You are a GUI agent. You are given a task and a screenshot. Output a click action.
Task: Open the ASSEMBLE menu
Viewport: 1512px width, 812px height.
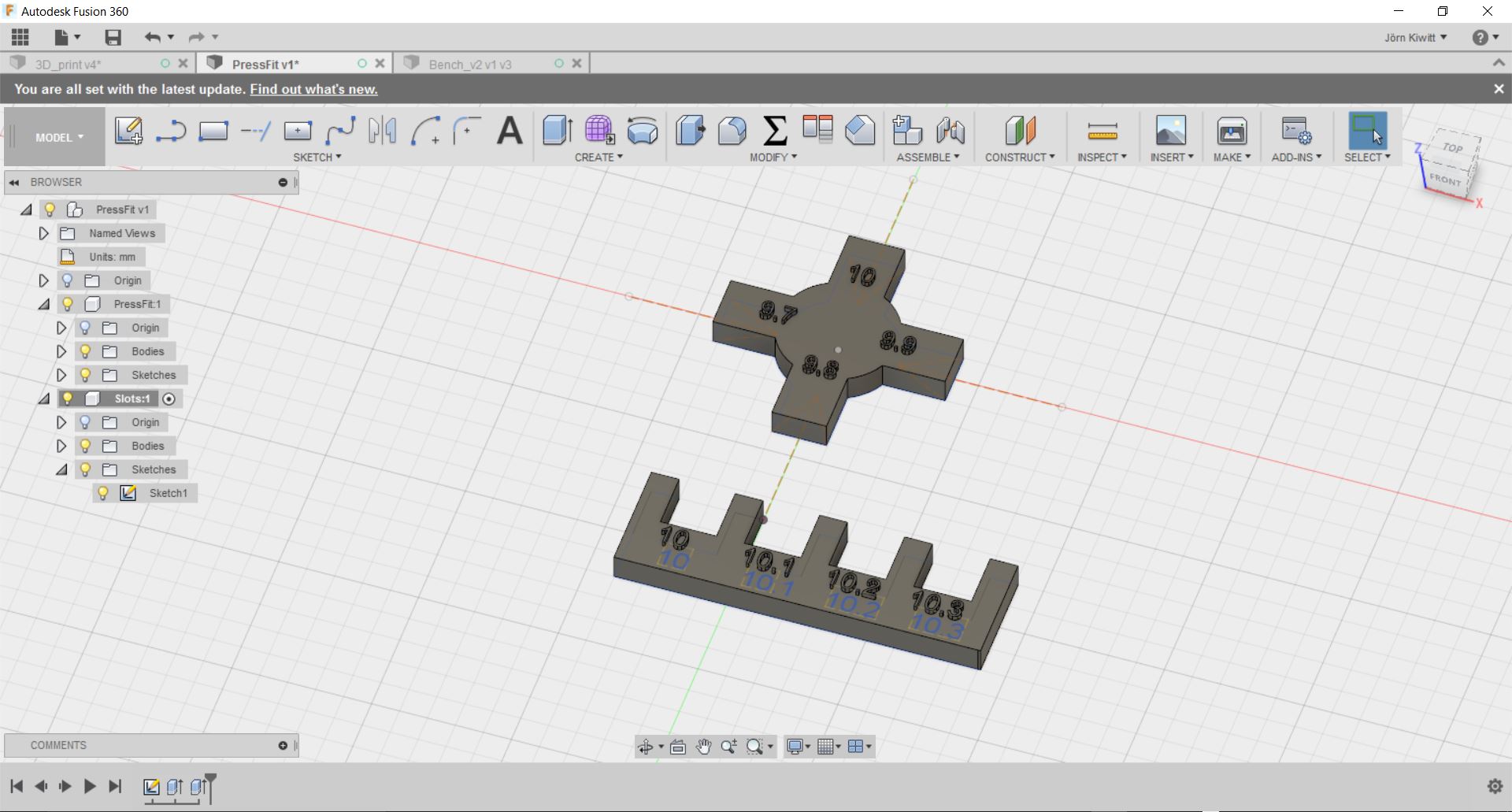pyautogui.click(x=928, y=158)
